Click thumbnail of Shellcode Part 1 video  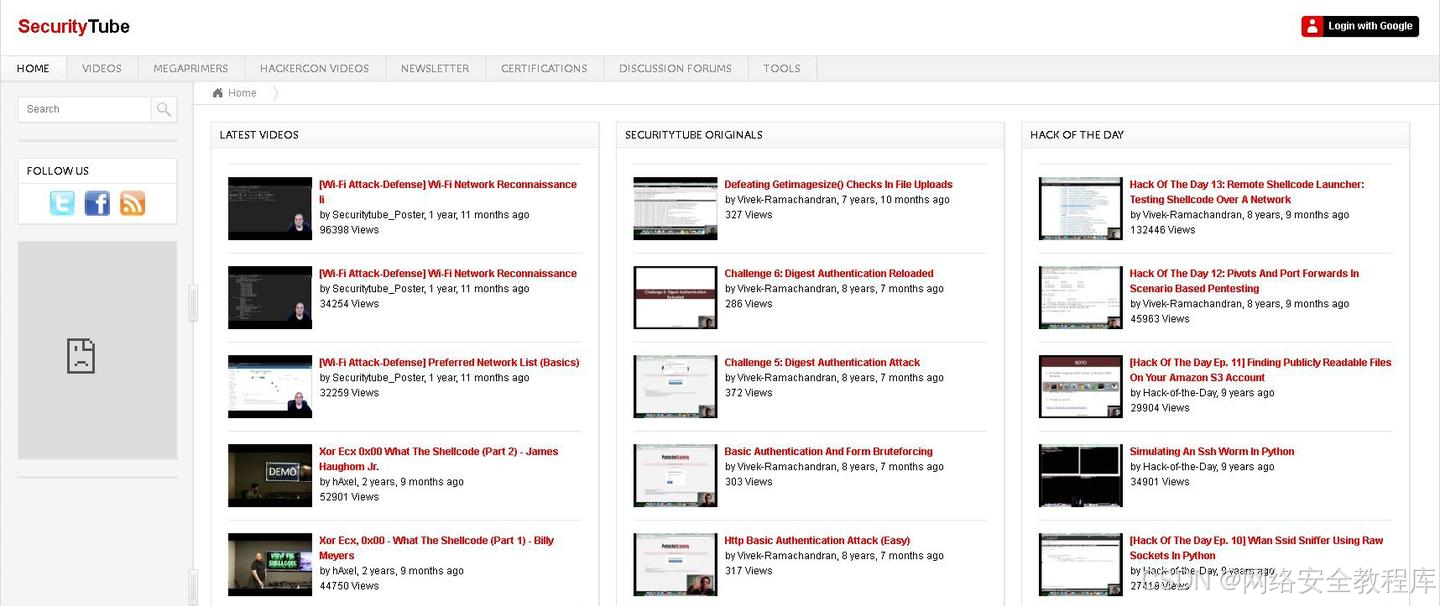pyautogui.click(x=270, y=564)
